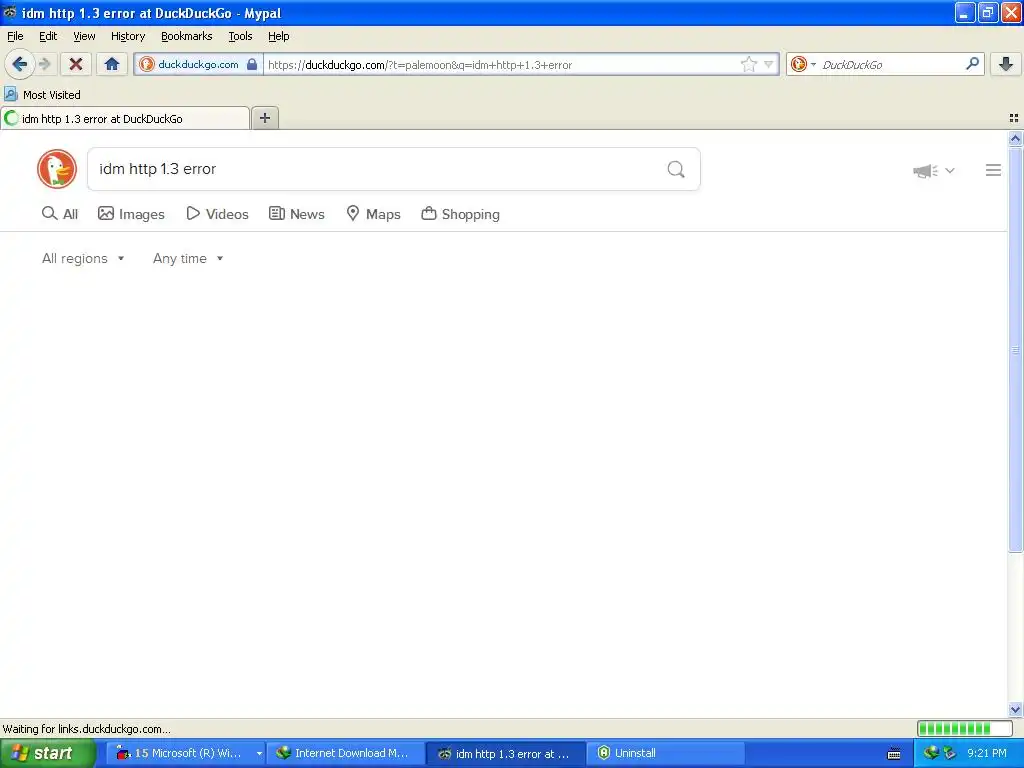Click the megaphone share feedback icon
Viewport: 1024px width, 768px height.
tap(925, 171)
